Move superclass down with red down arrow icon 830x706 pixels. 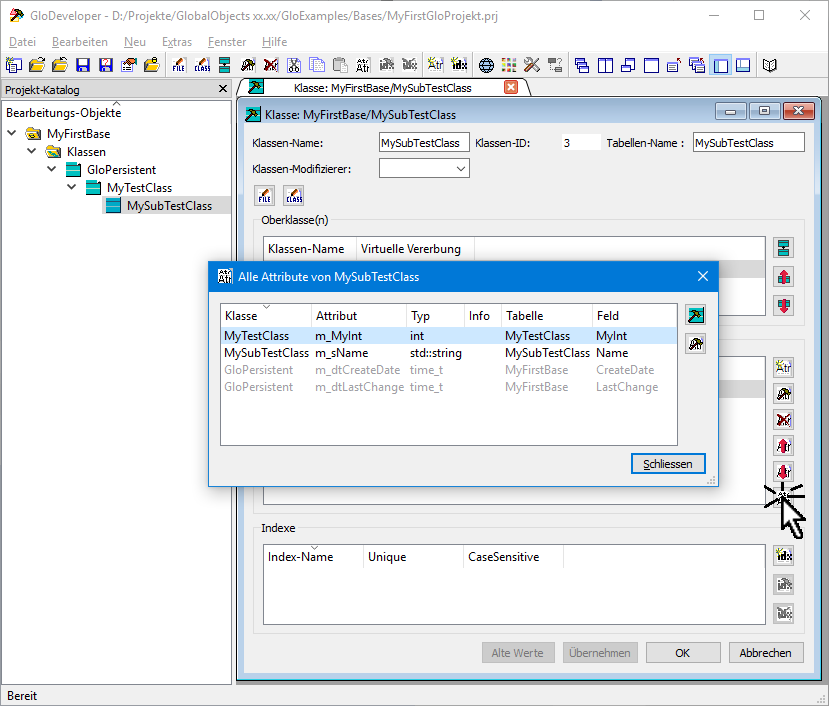[784, 305]
